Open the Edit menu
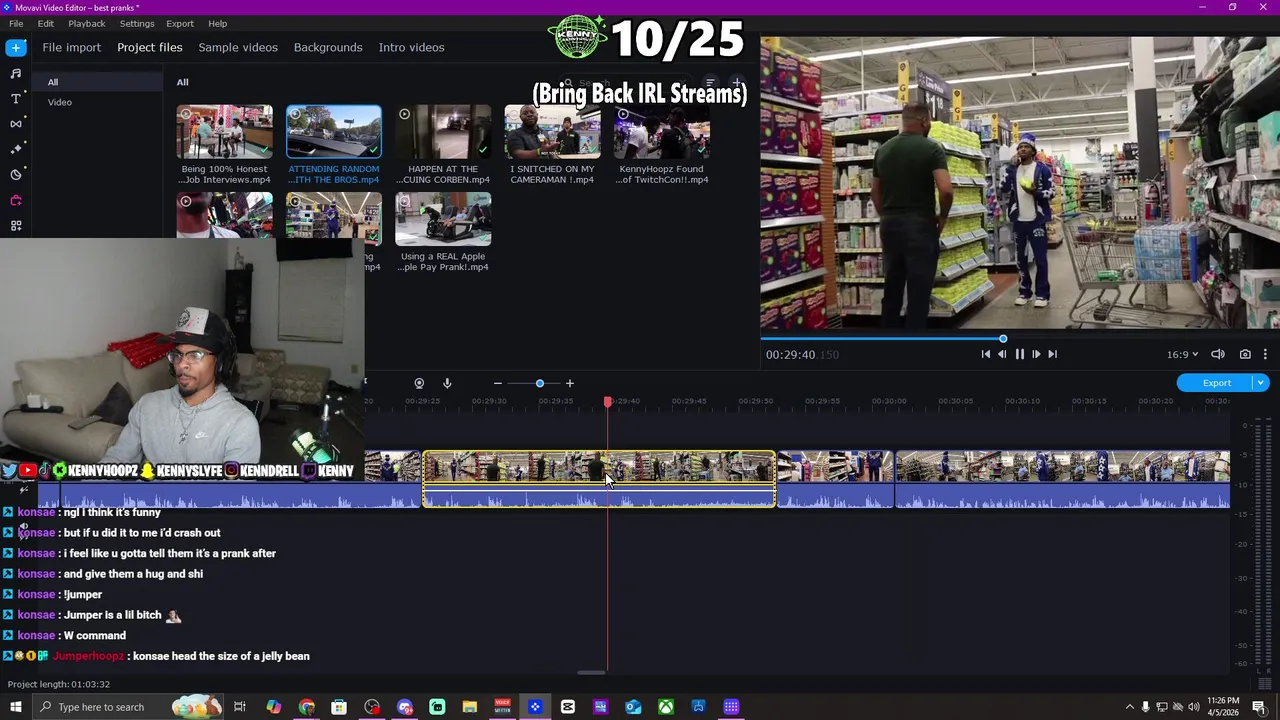Screen dimensions: 1280x720 click(x=46, y=23)
